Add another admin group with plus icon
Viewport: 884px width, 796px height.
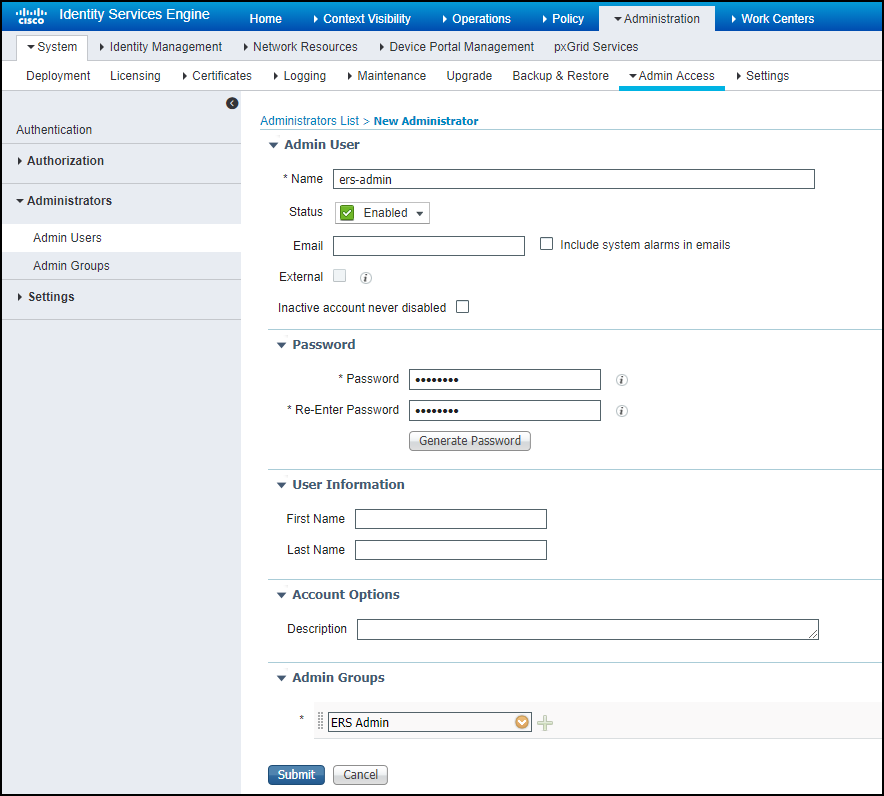[545, 723]
